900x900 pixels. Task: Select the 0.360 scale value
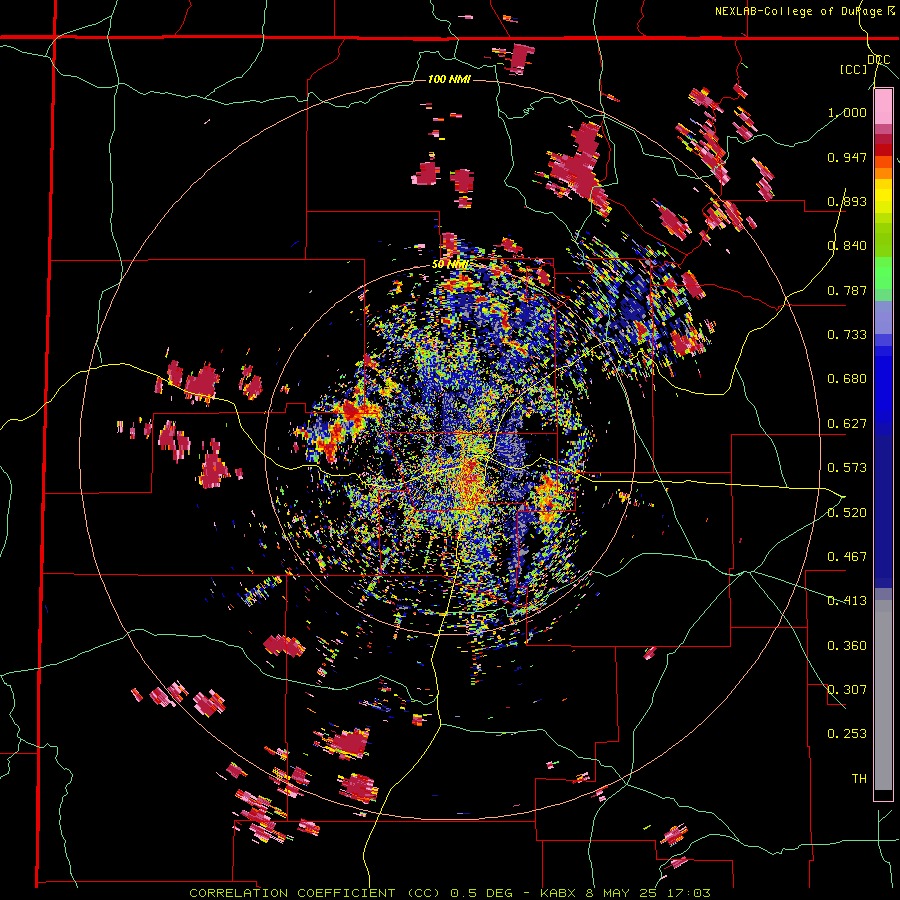847,646
